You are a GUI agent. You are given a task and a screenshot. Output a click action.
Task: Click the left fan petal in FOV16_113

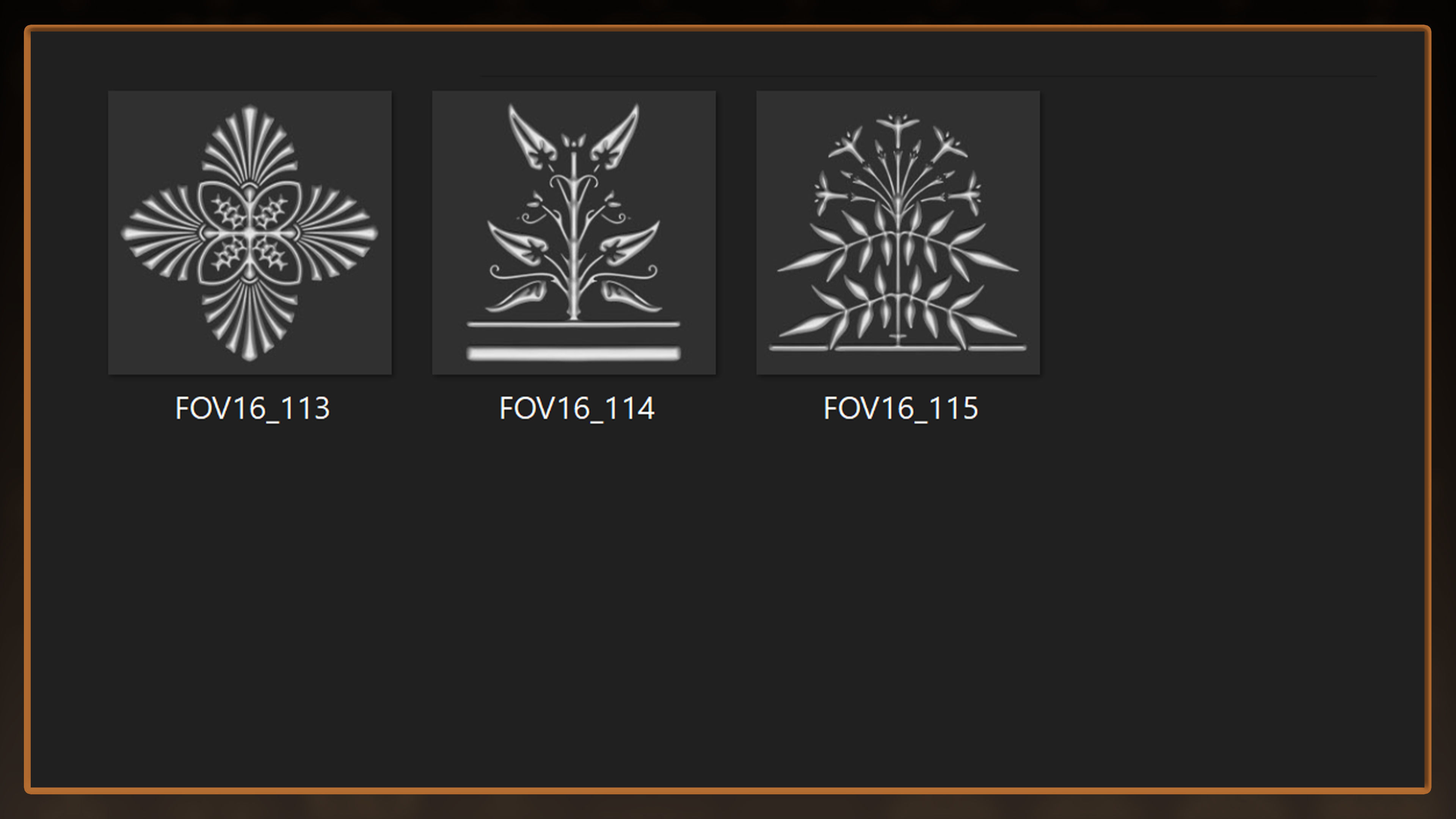point(162,233)
